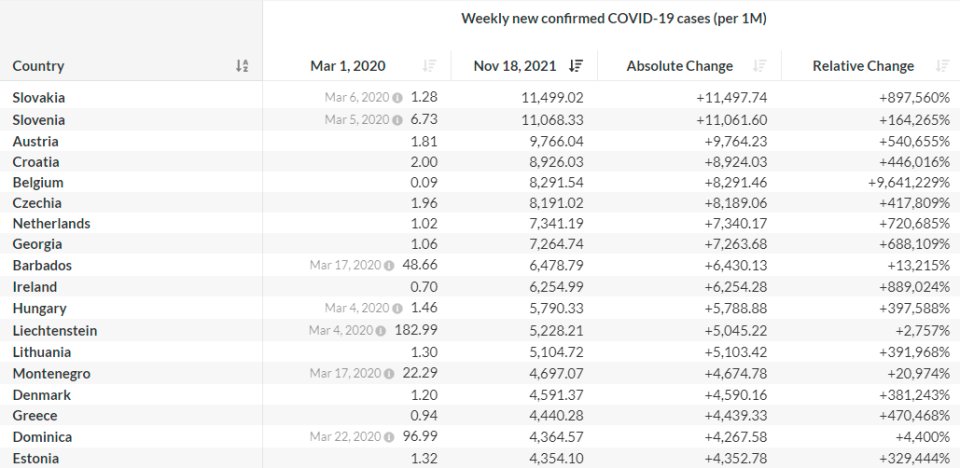The height and width of the screenshot is (468, 960).
Task: Click the Nov 18, 2021 sort icon
Action: coord(575,66)
